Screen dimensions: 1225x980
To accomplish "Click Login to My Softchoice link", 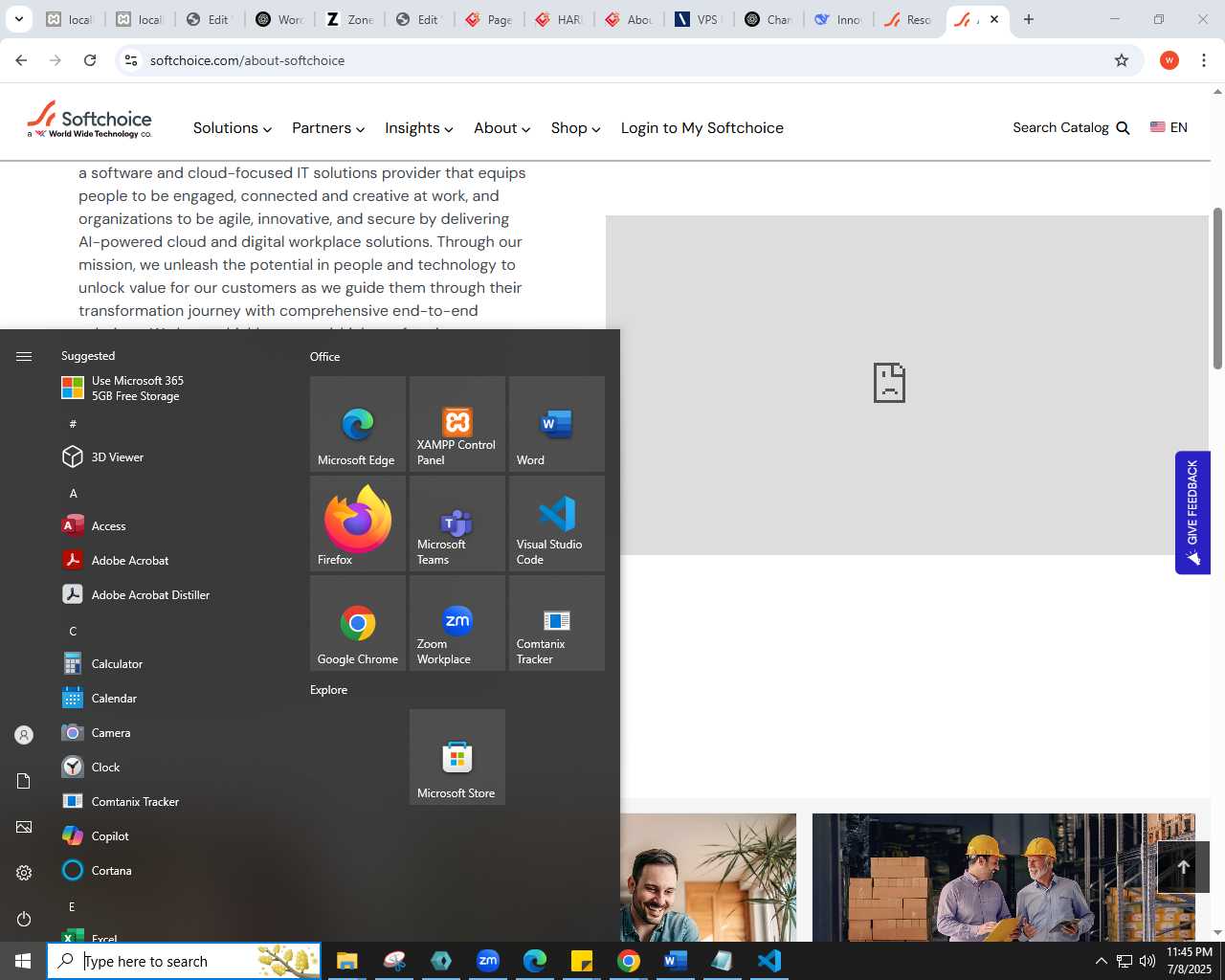I will coord(702,128).
